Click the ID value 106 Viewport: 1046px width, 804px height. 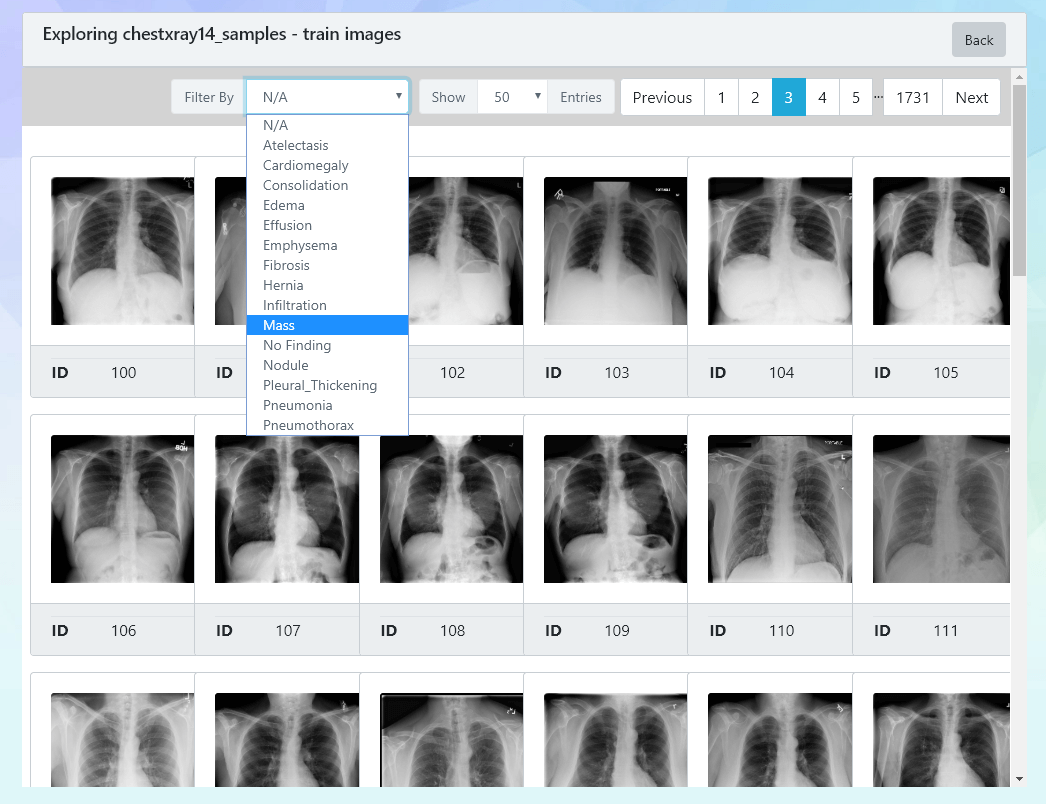click(x=123, y=631)
